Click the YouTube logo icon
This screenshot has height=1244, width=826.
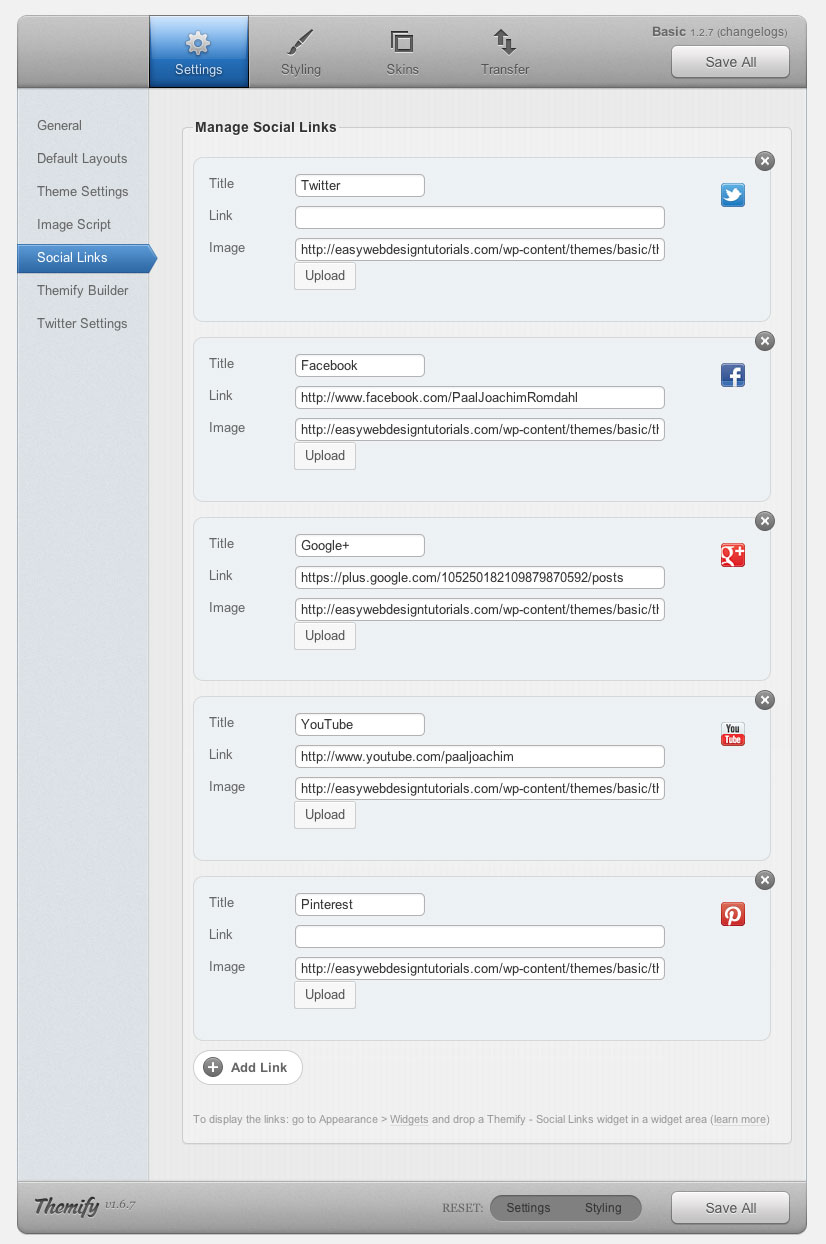pyautogui.click(x=733, y=734)
